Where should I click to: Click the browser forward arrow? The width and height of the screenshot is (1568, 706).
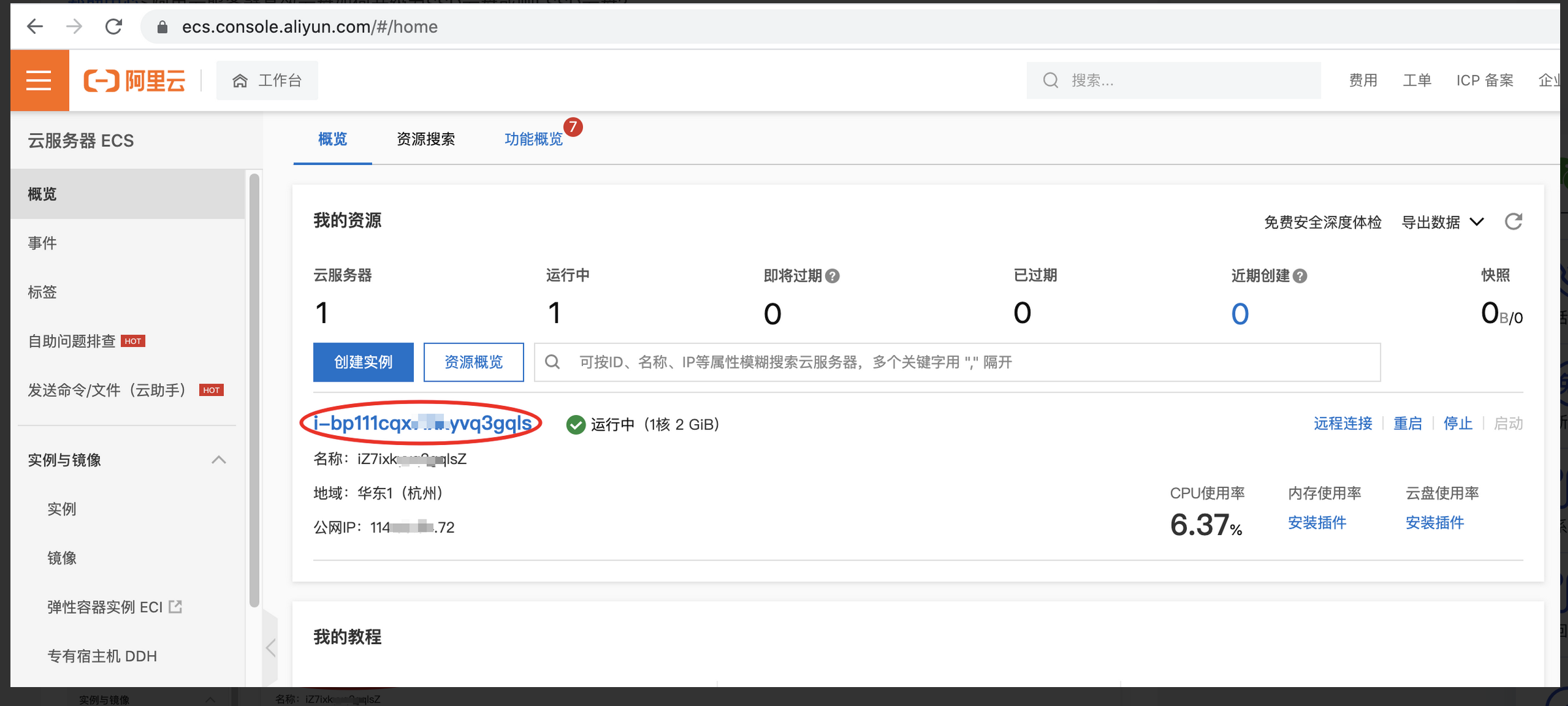coord(74,26)
